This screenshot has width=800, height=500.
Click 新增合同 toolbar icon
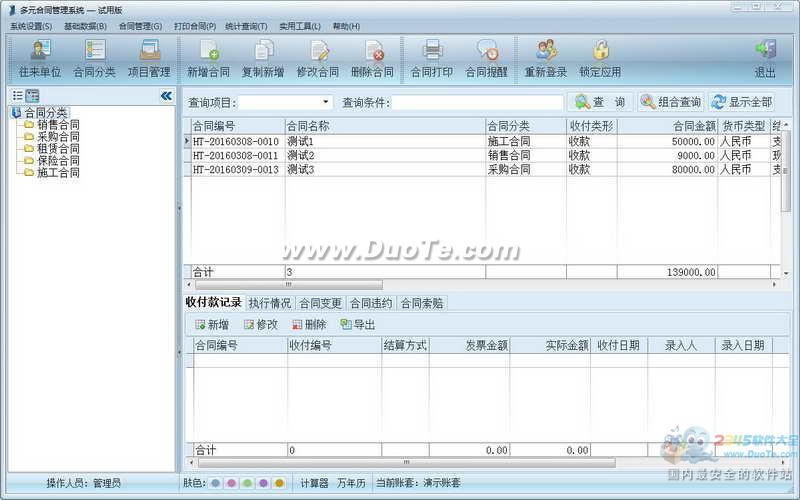[x=208, y=60]
